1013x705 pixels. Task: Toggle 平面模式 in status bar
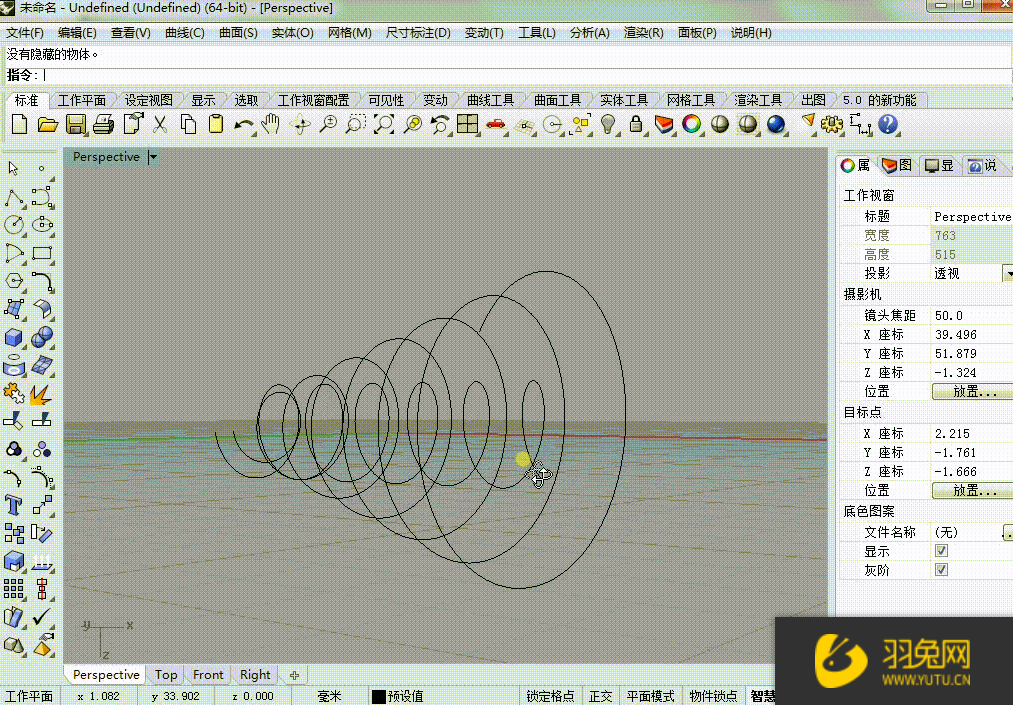point(650,696)
